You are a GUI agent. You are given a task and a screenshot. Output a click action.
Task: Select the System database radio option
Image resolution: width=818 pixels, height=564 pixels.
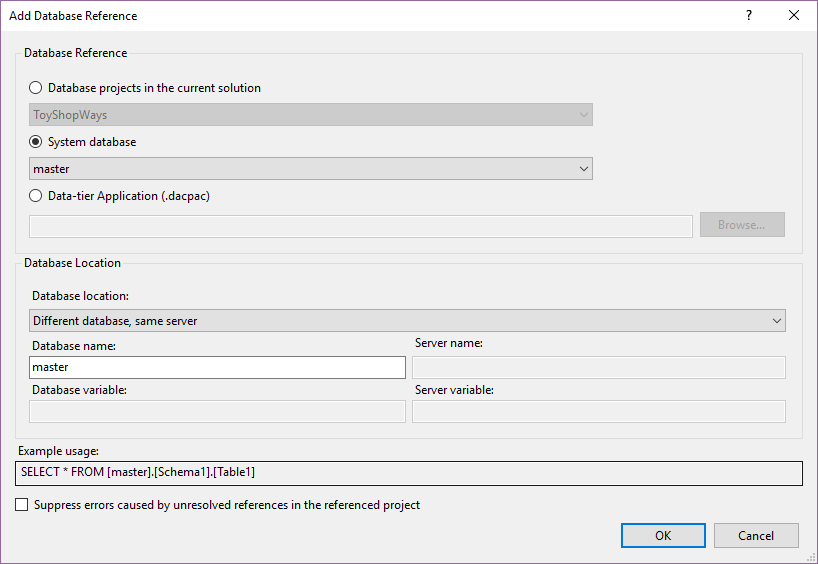tap(37, 142)
